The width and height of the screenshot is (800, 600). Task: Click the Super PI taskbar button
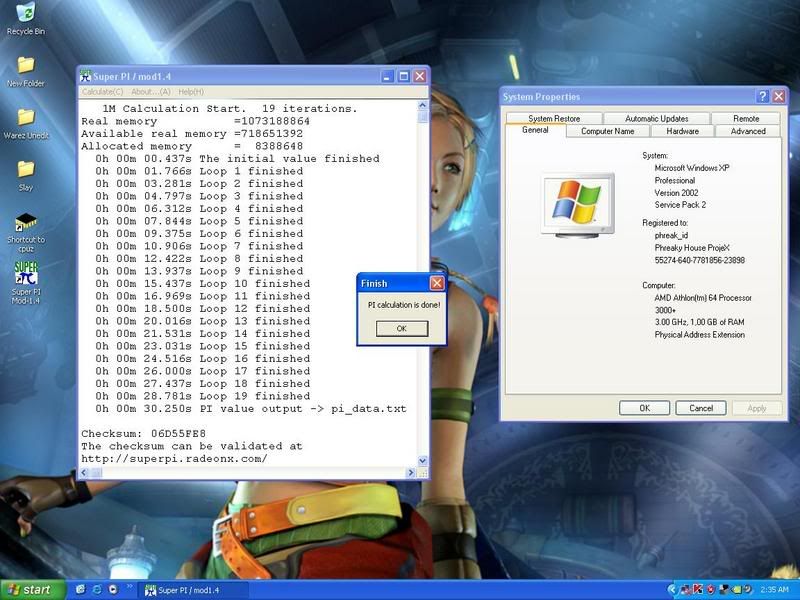tap(192, 590)
